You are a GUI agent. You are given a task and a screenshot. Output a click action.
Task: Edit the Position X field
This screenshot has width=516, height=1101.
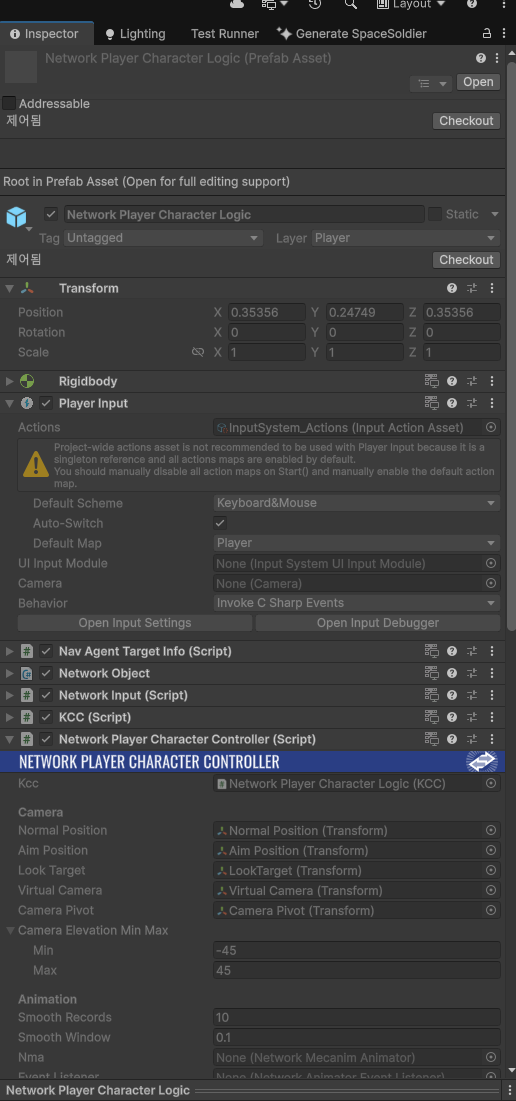click(267, 312)
